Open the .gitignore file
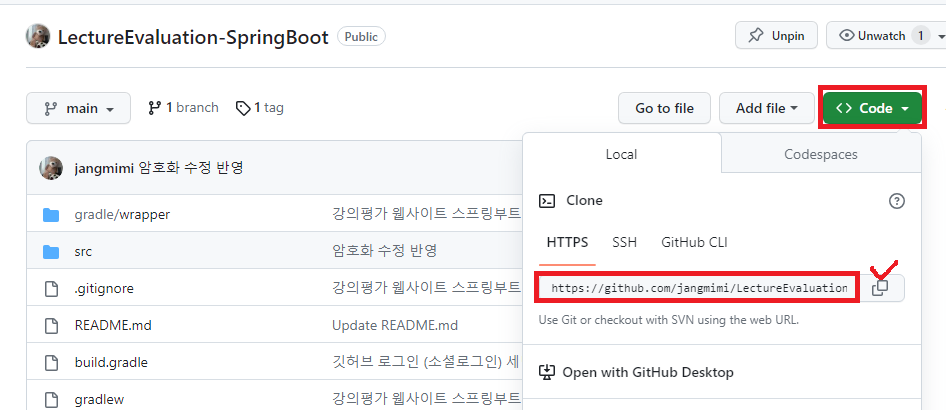This screenshot has height=410, width=946. pyautogui.click(x=104, y=289)
